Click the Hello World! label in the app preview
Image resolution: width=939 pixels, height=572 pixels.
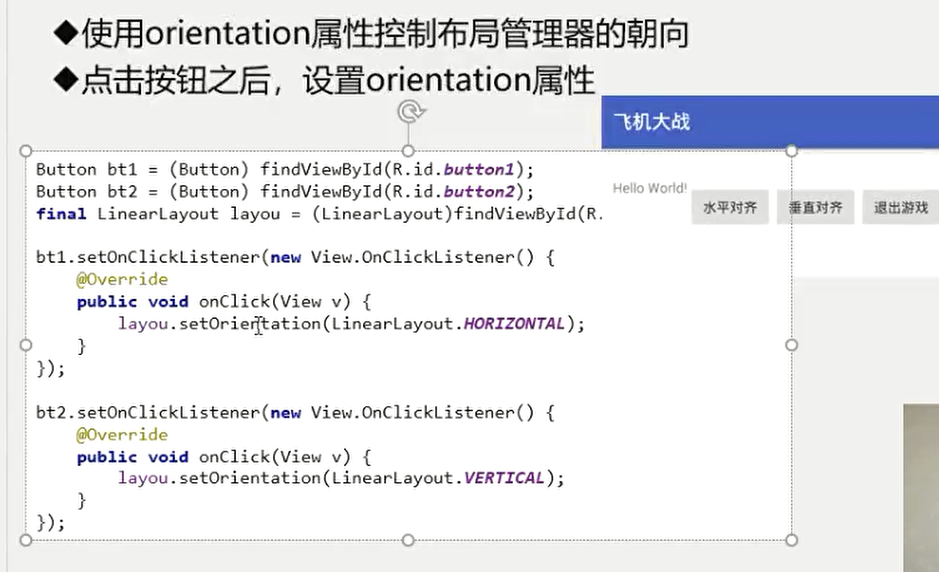click(x=650, y=188)
